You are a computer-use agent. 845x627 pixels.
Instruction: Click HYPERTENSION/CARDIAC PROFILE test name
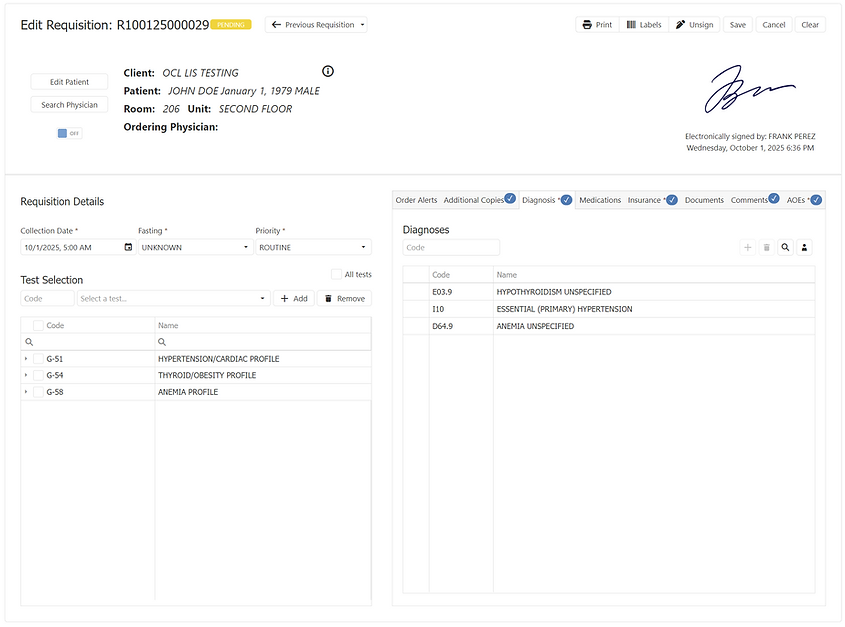tap(218, 359)
